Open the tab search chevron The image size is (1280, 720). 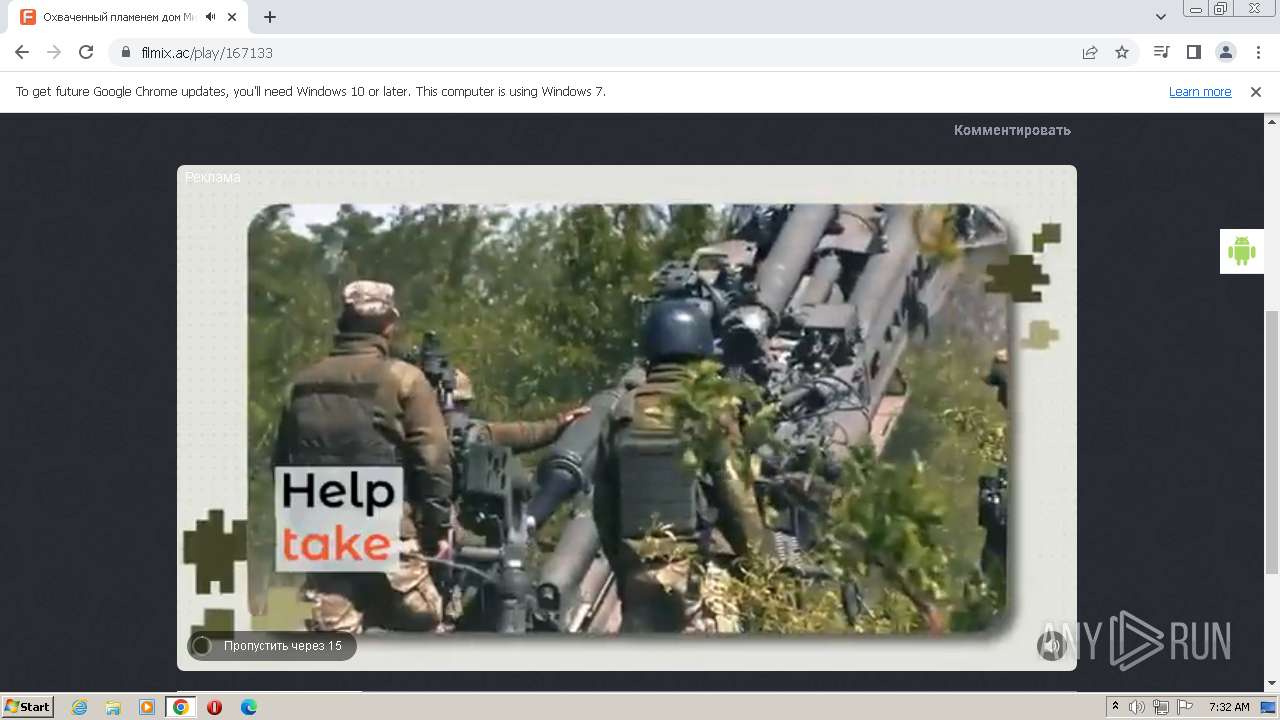(1161, 17)
